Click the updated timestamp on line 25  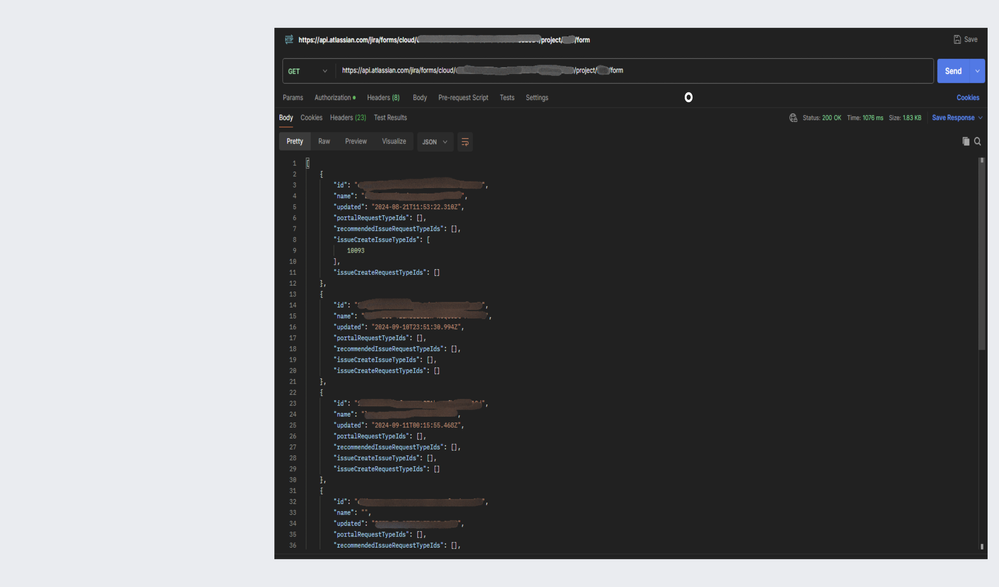[417, 425]
